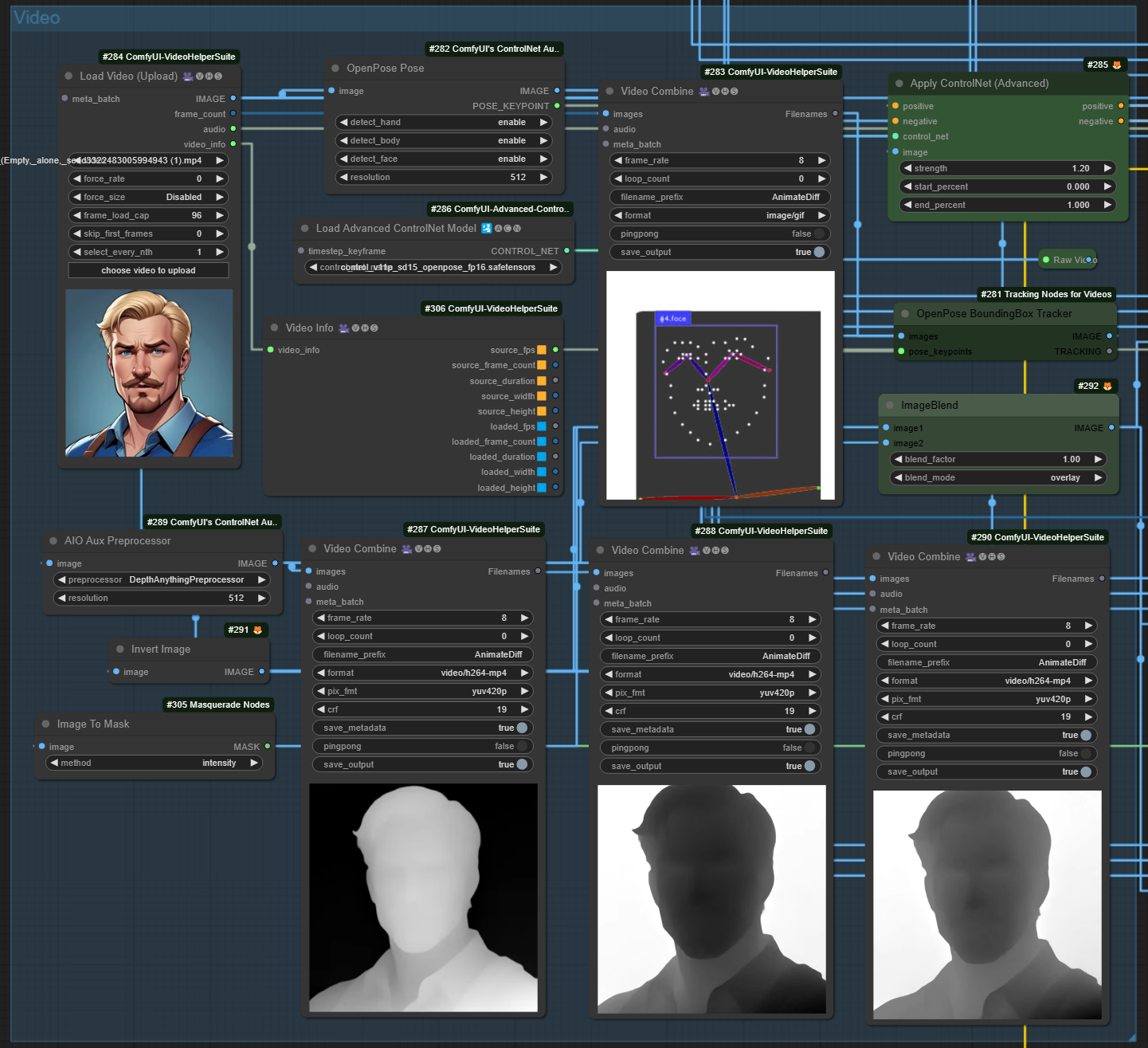Screen dimensions: 1148x1048
Task: Click the blond man video preview thumbnail
Action: (149, 373)
